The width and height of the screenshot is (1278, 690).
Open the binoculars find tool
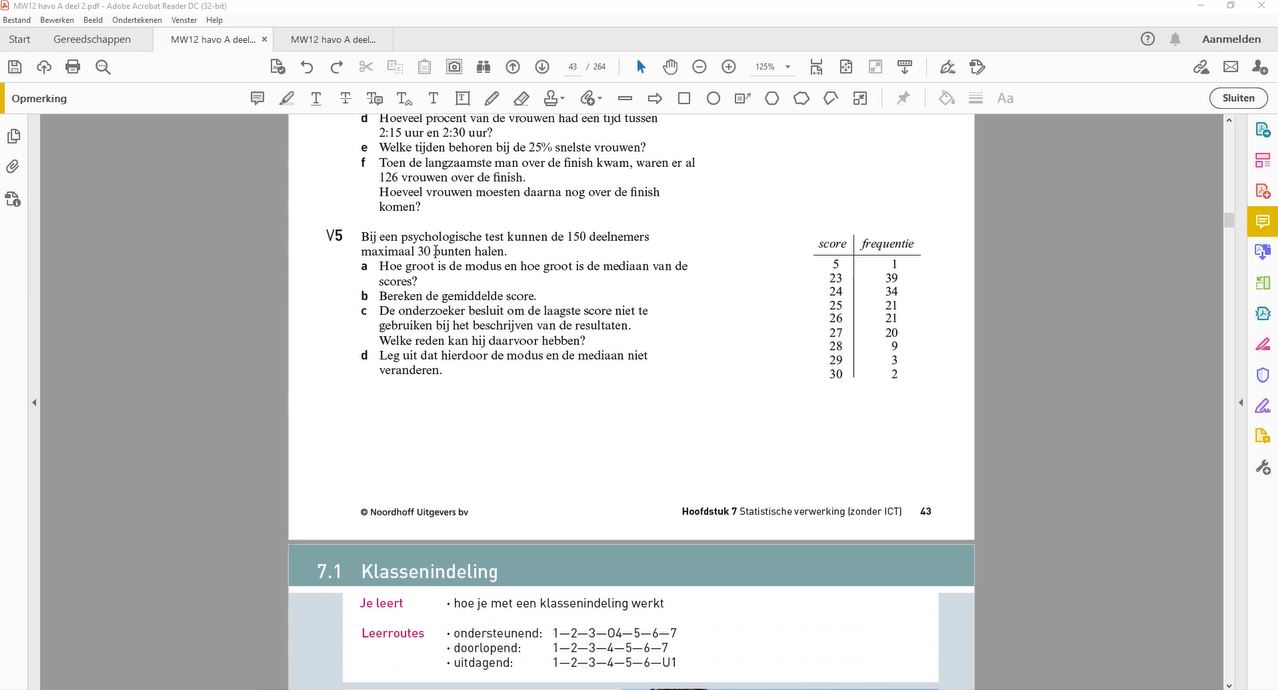click(484, 67)
